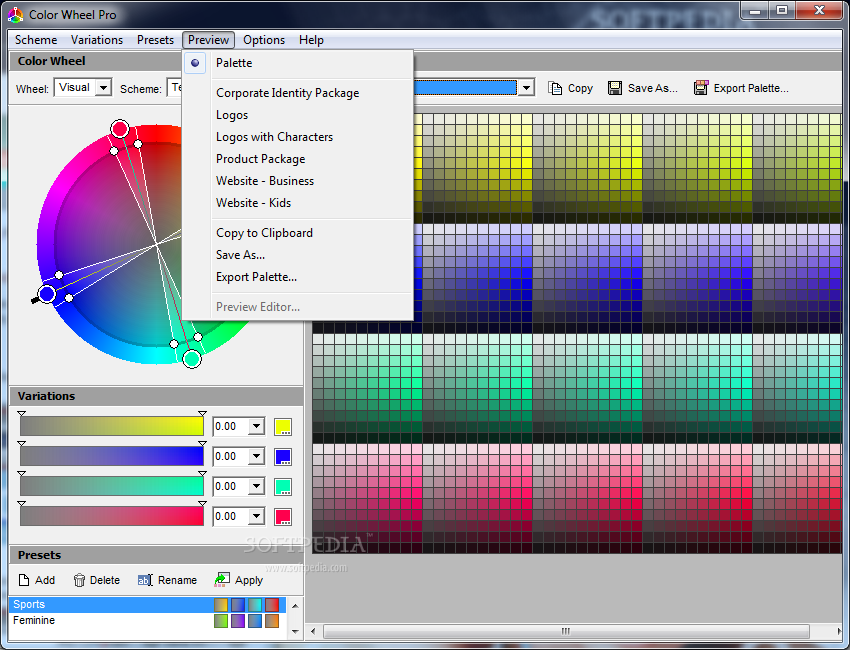Click the Save As... toolbar button label
850x650 pixels.
pos(653,88)
